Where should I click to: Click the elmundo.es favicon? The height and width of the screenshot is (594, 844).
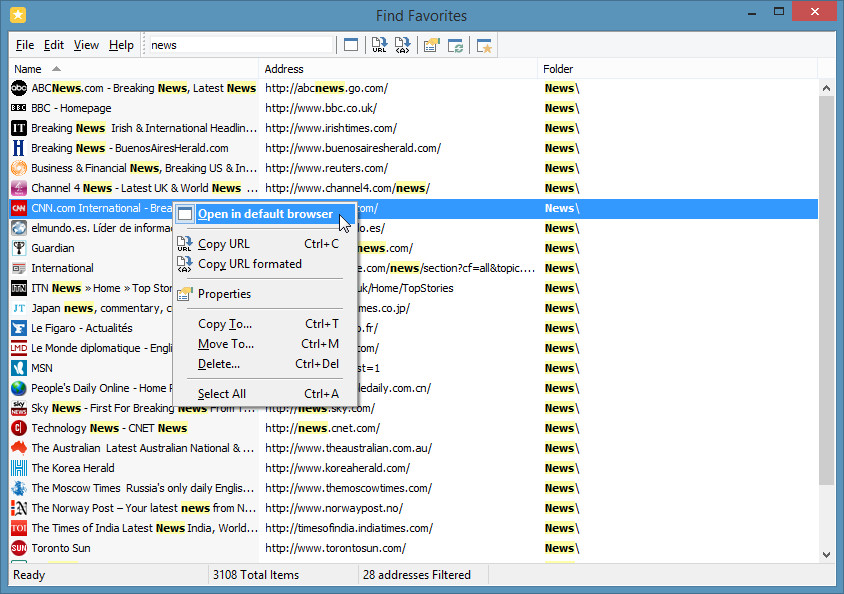19,228
